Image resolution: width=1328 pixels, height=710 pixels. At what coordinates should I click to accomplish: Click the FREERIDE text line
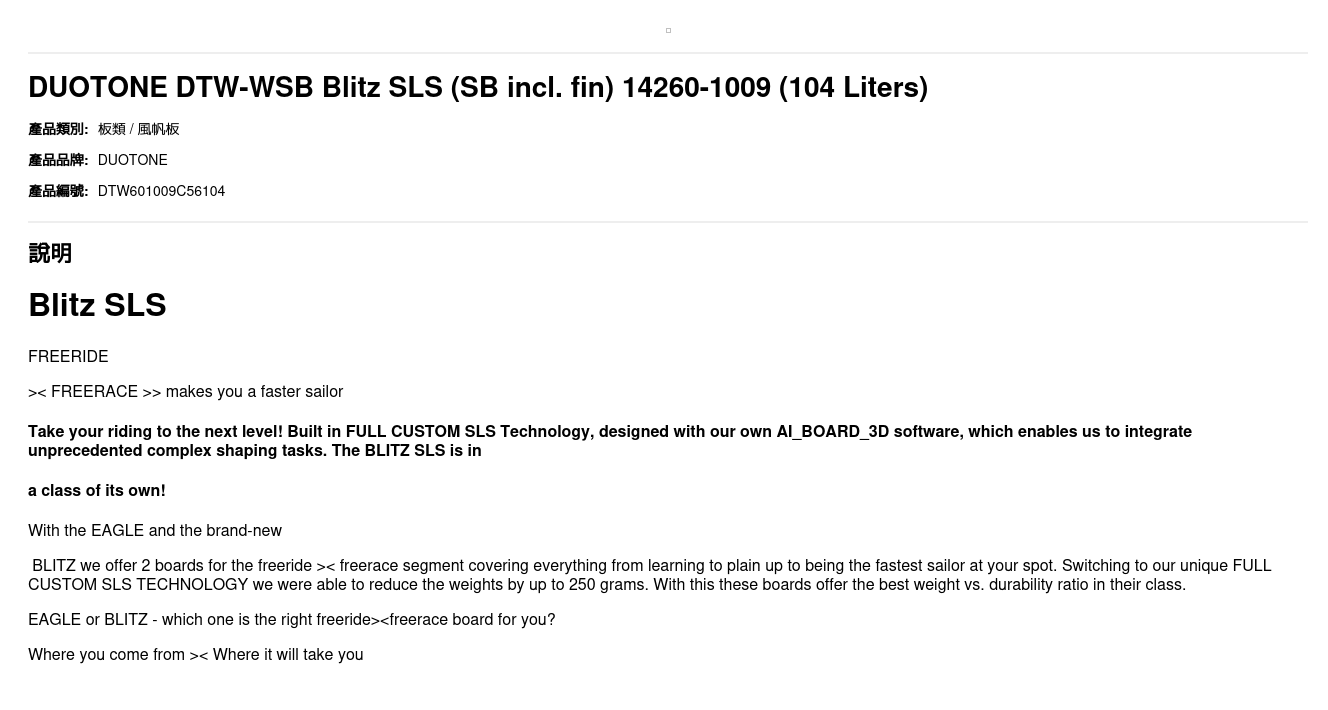tap(68, 357)
